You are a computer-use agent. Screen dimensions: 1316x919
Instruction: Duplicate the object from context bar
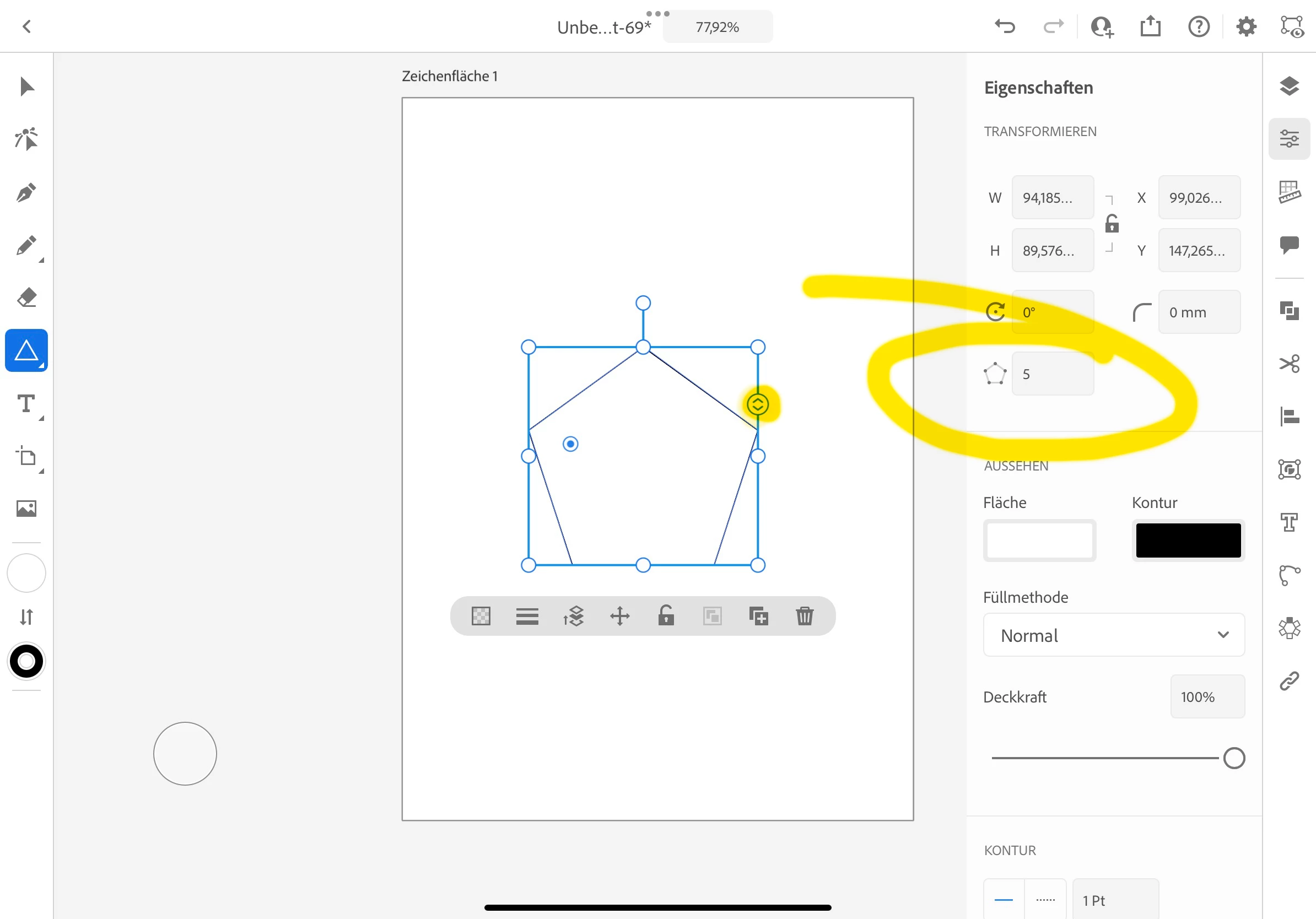coord(758,616)
